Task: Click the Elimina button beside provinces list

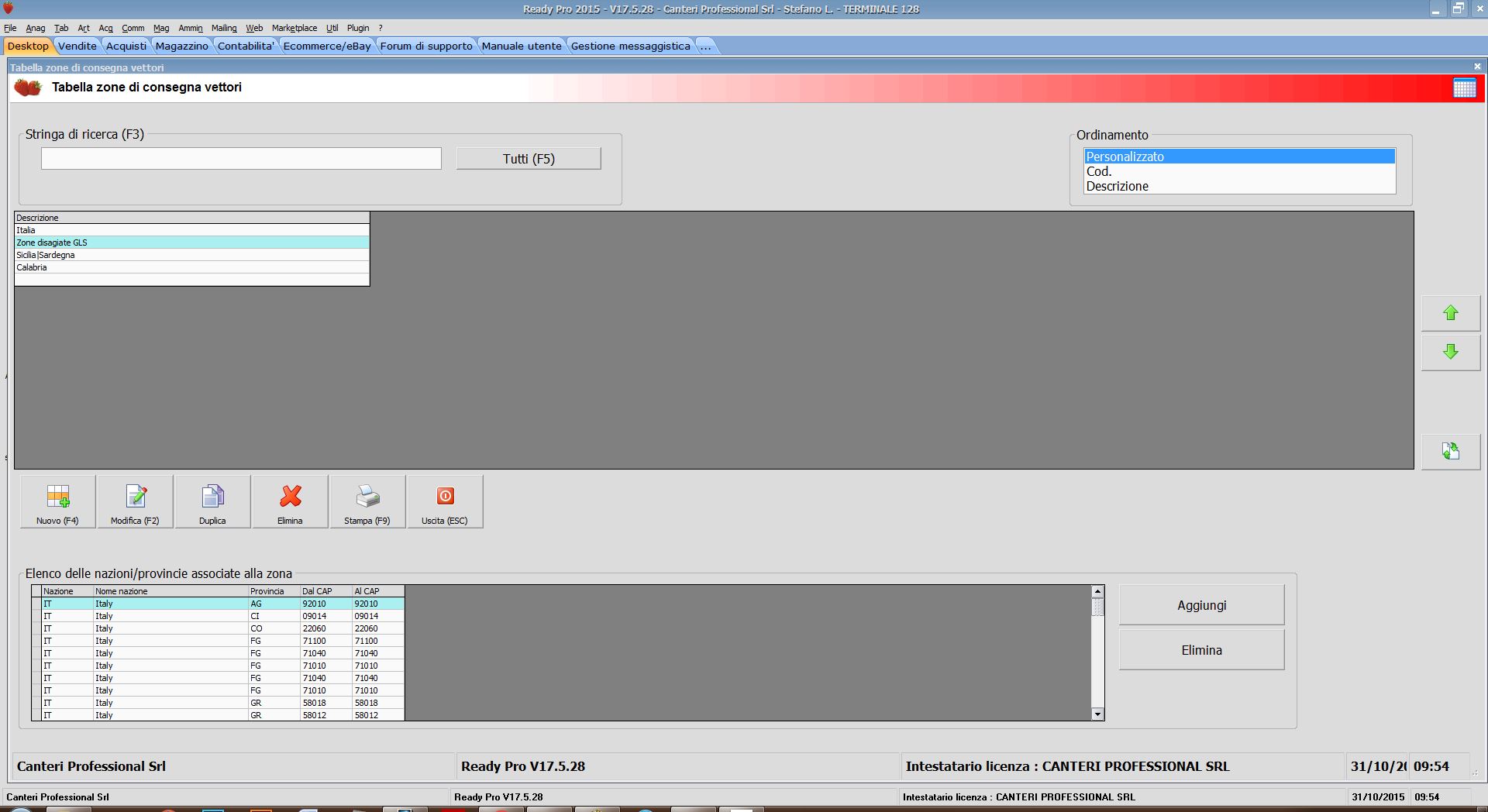Action: (x=1201, y=650)
